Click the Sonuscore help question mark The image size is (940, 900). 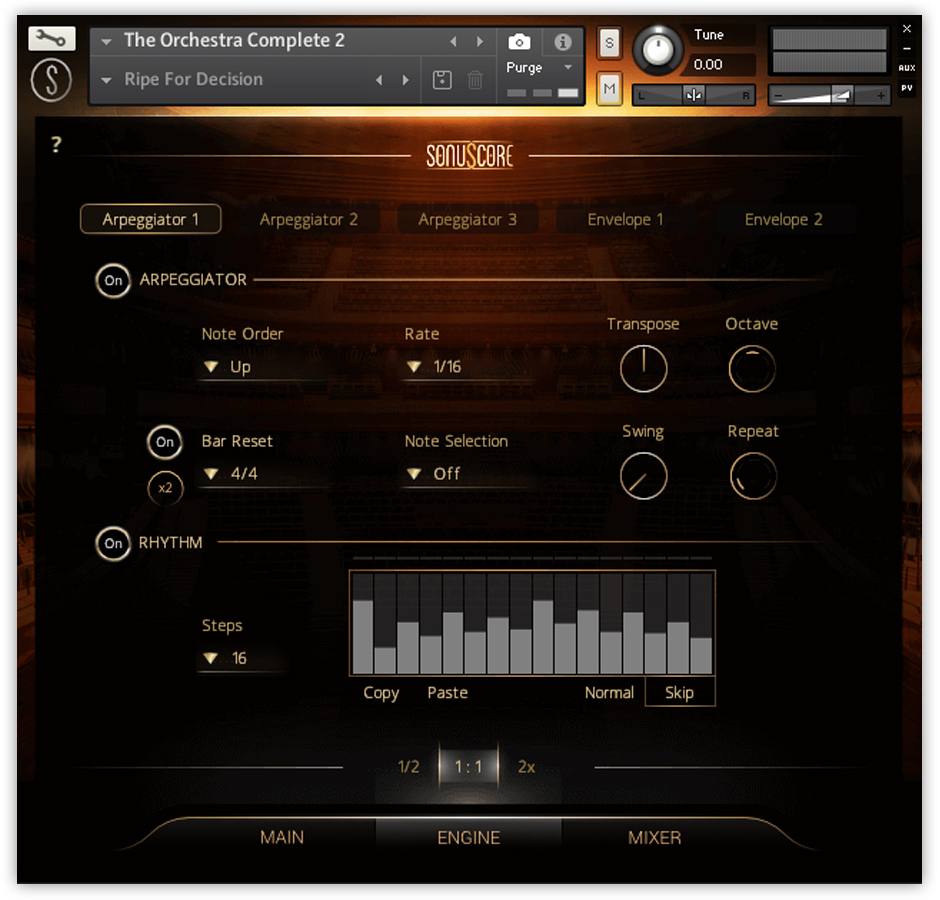tap(56, 145)
